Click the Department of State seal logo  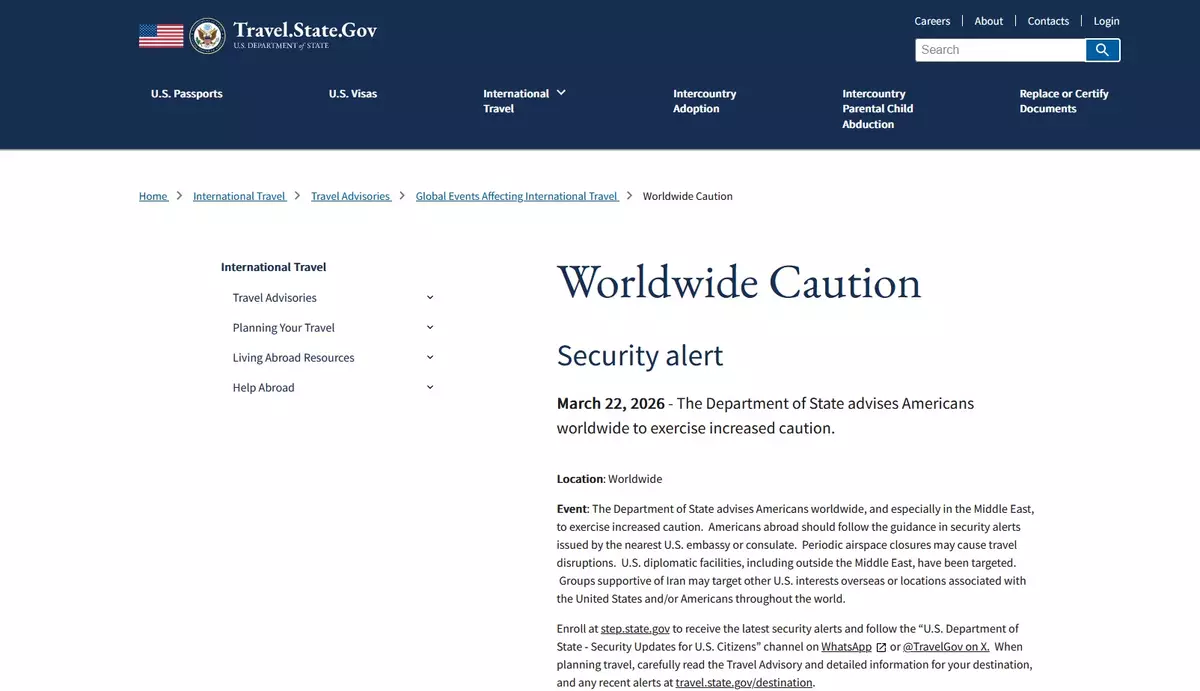pos(207,36)
